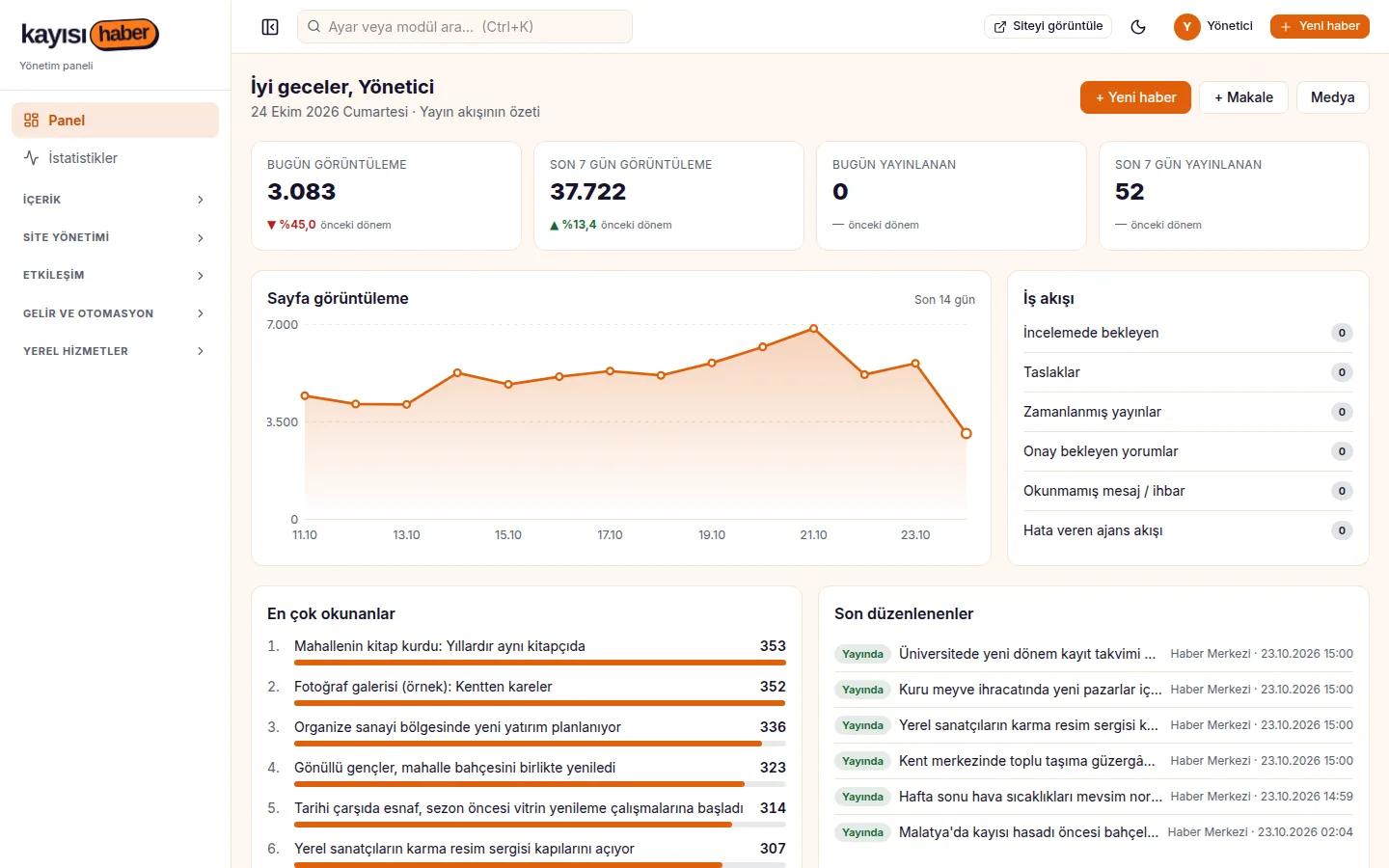
Task: Click the 21.10 peak data point on chart
Action: (814, 329)
